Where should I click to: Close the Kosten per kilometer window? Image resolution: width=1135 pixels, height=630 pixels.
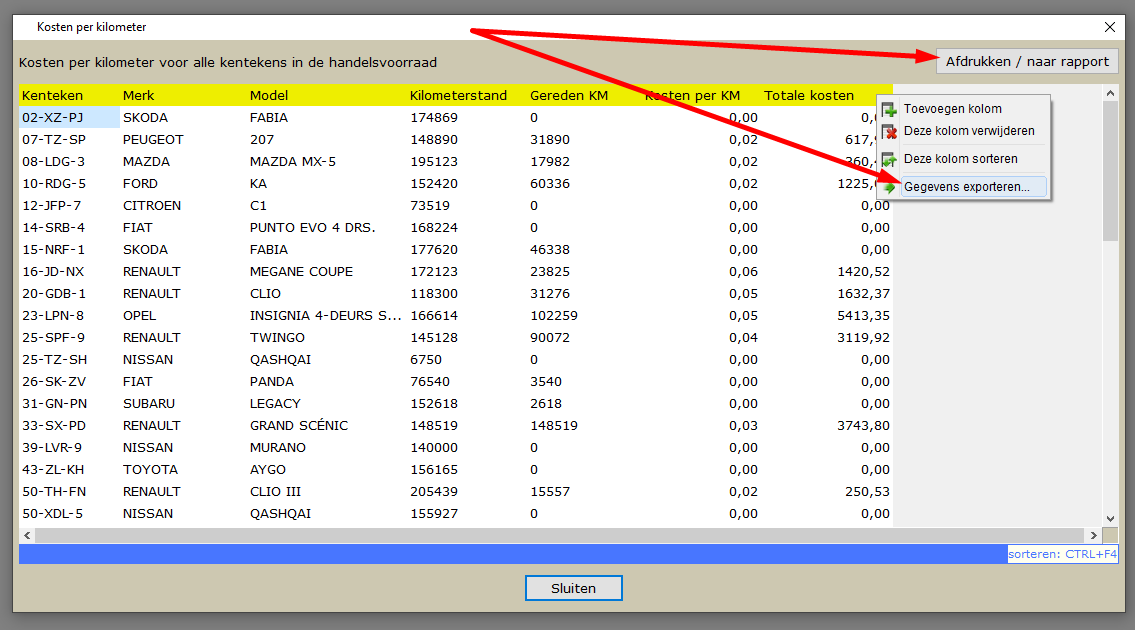[x=1110, y=27]
